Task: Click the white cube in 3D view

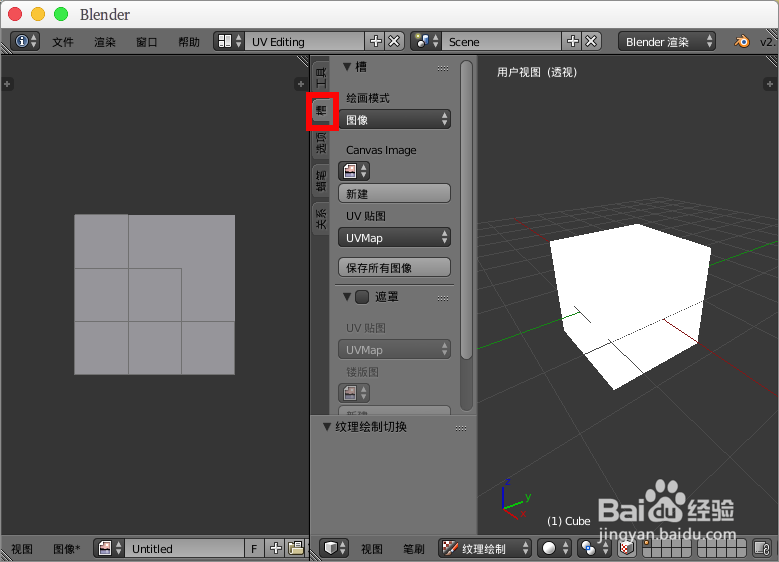Action: [x=631, y=301]
